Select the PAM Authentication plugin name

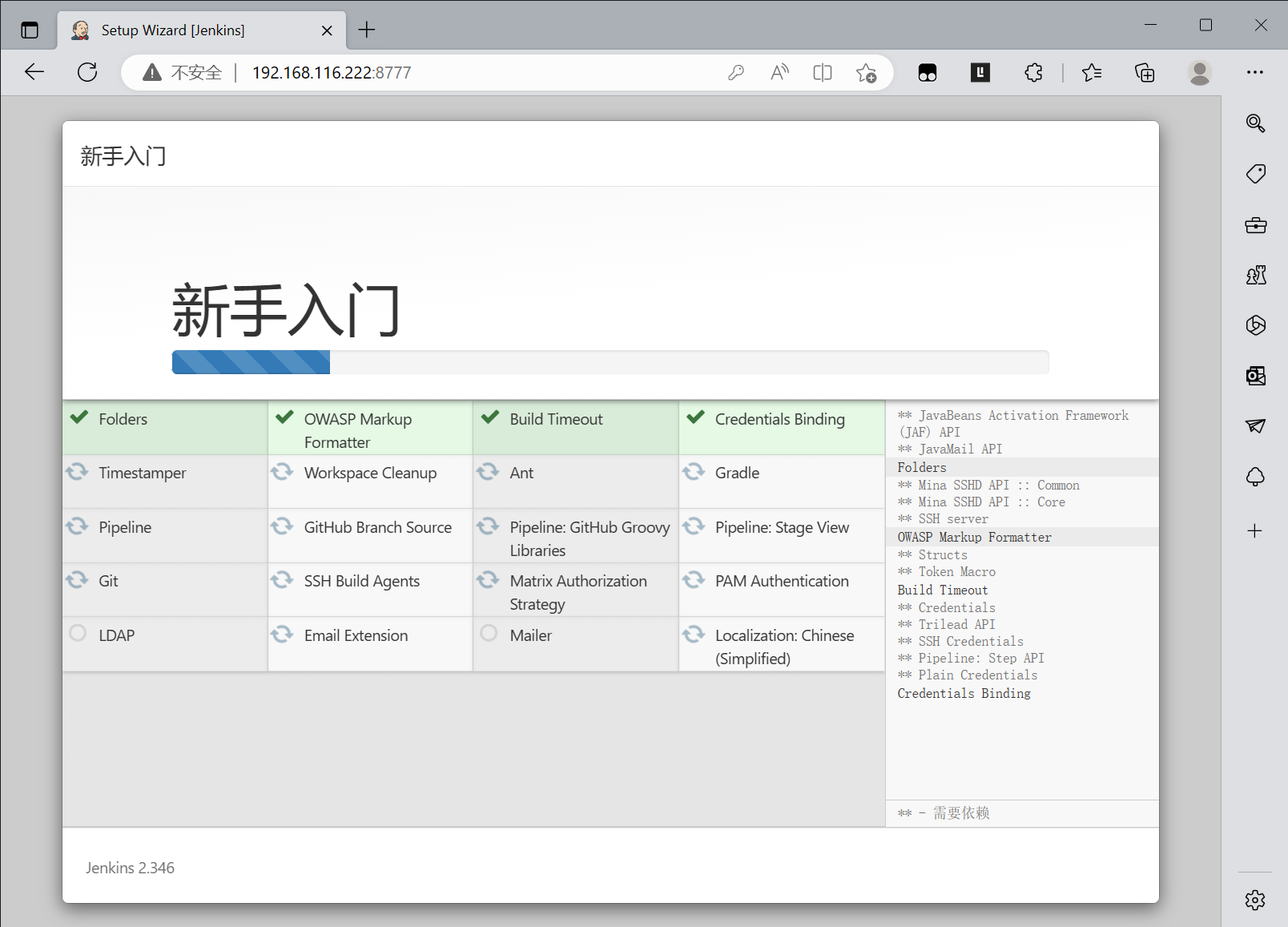coord(782,582)
